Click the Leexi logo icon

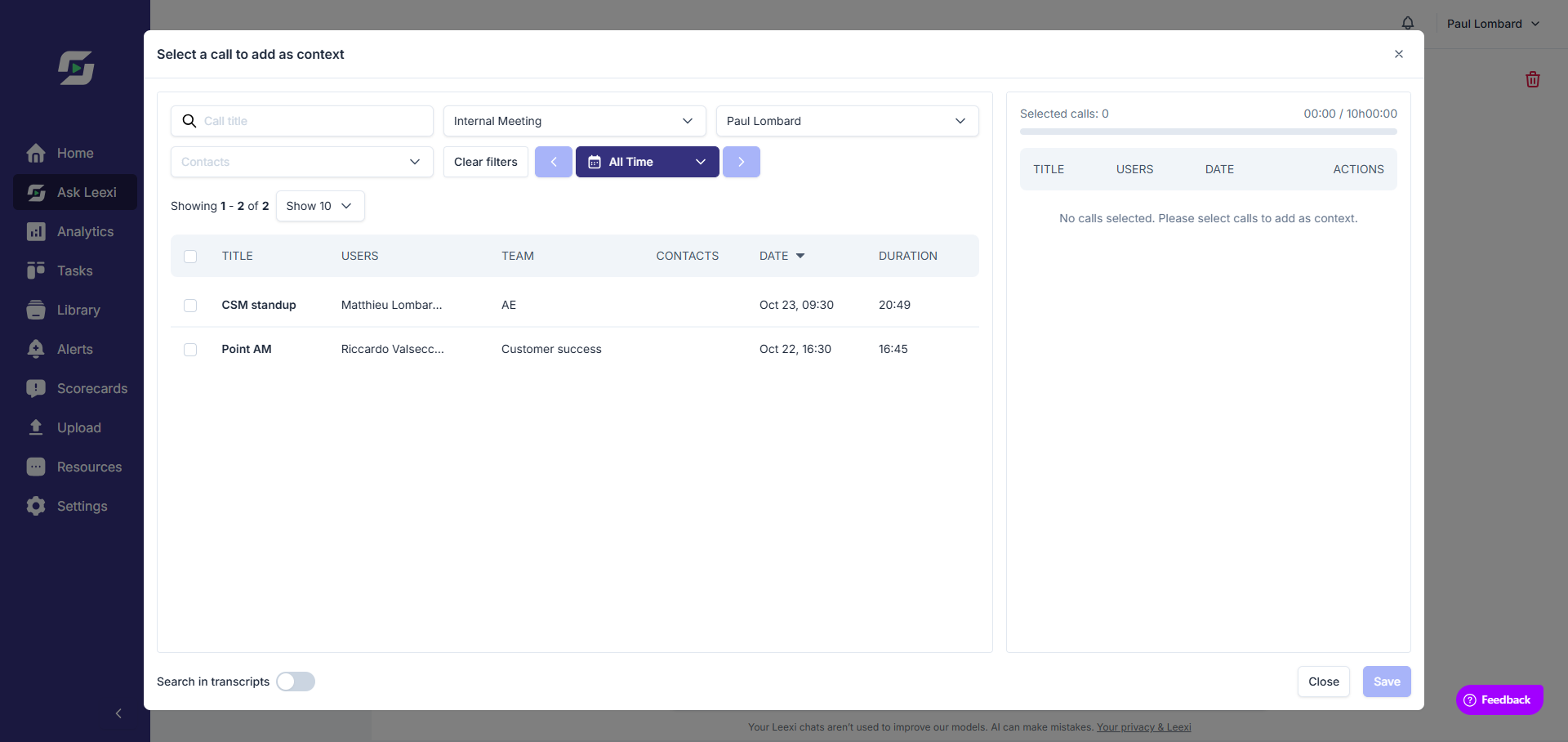tap(76, 68)
